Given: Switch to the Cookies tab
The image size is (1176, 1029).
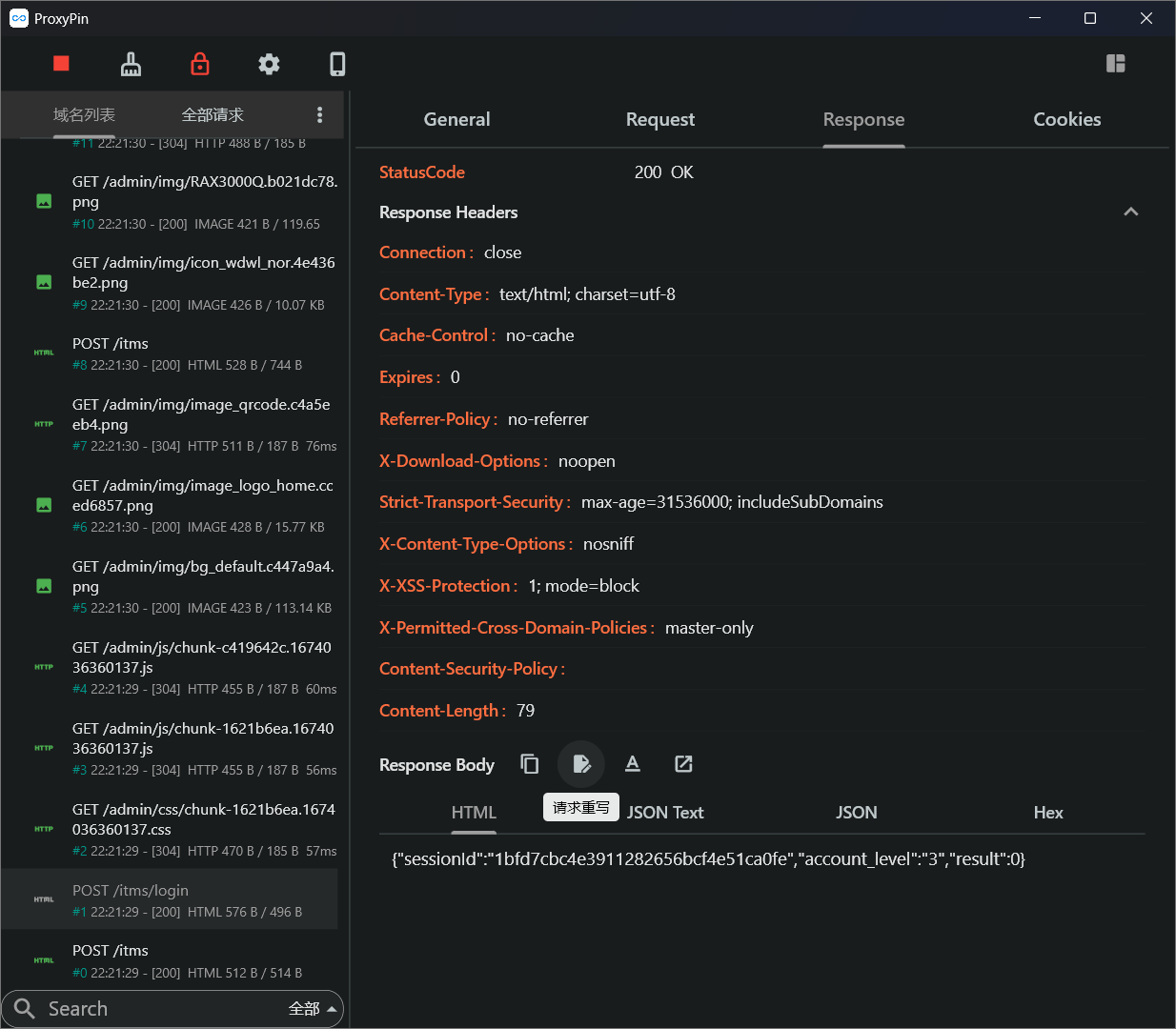Looking at the screenshot, I should 1066,119.
